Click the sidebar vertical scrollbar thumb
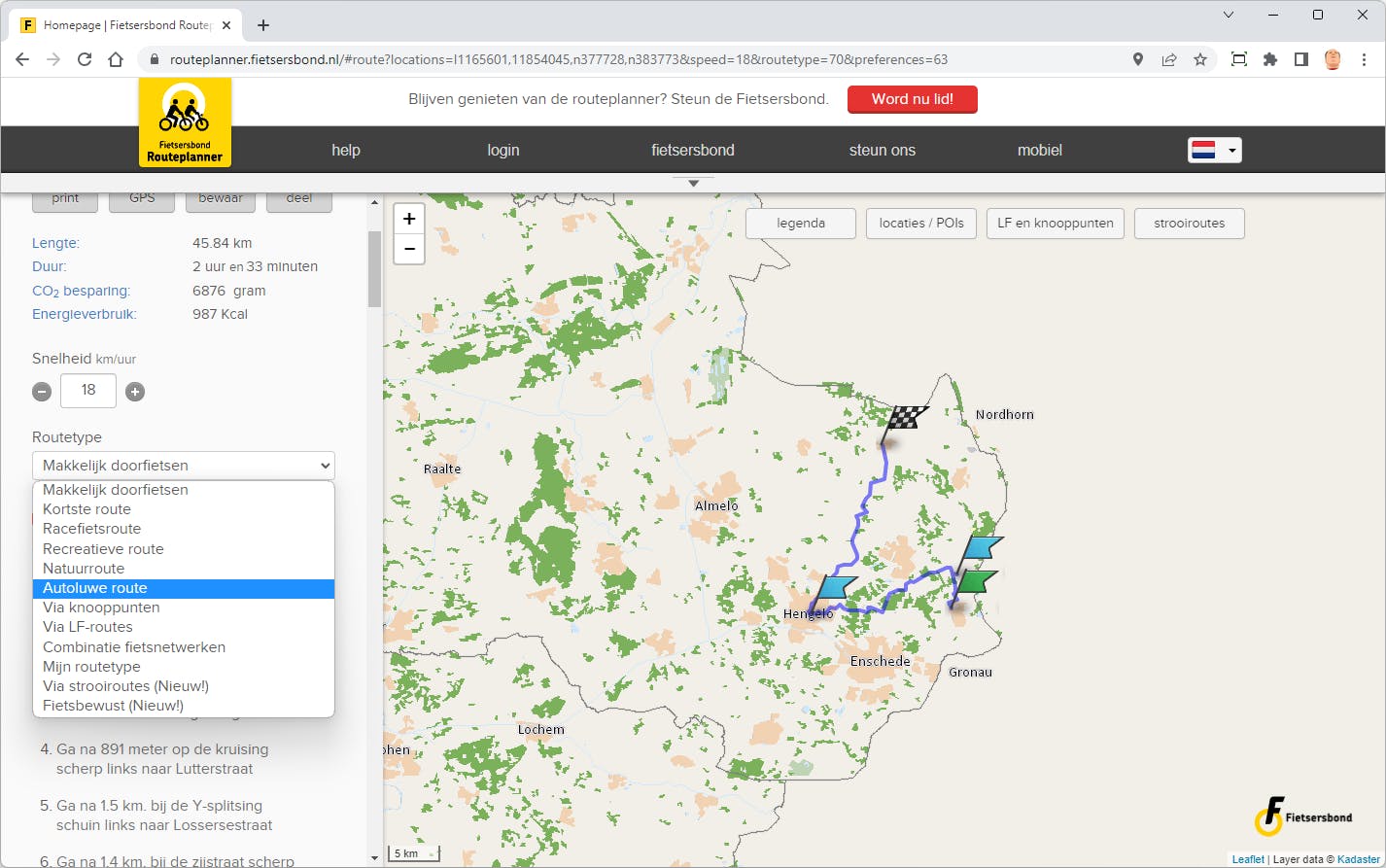Screen dimensions: 1386x868 click(x=374, y=269)
